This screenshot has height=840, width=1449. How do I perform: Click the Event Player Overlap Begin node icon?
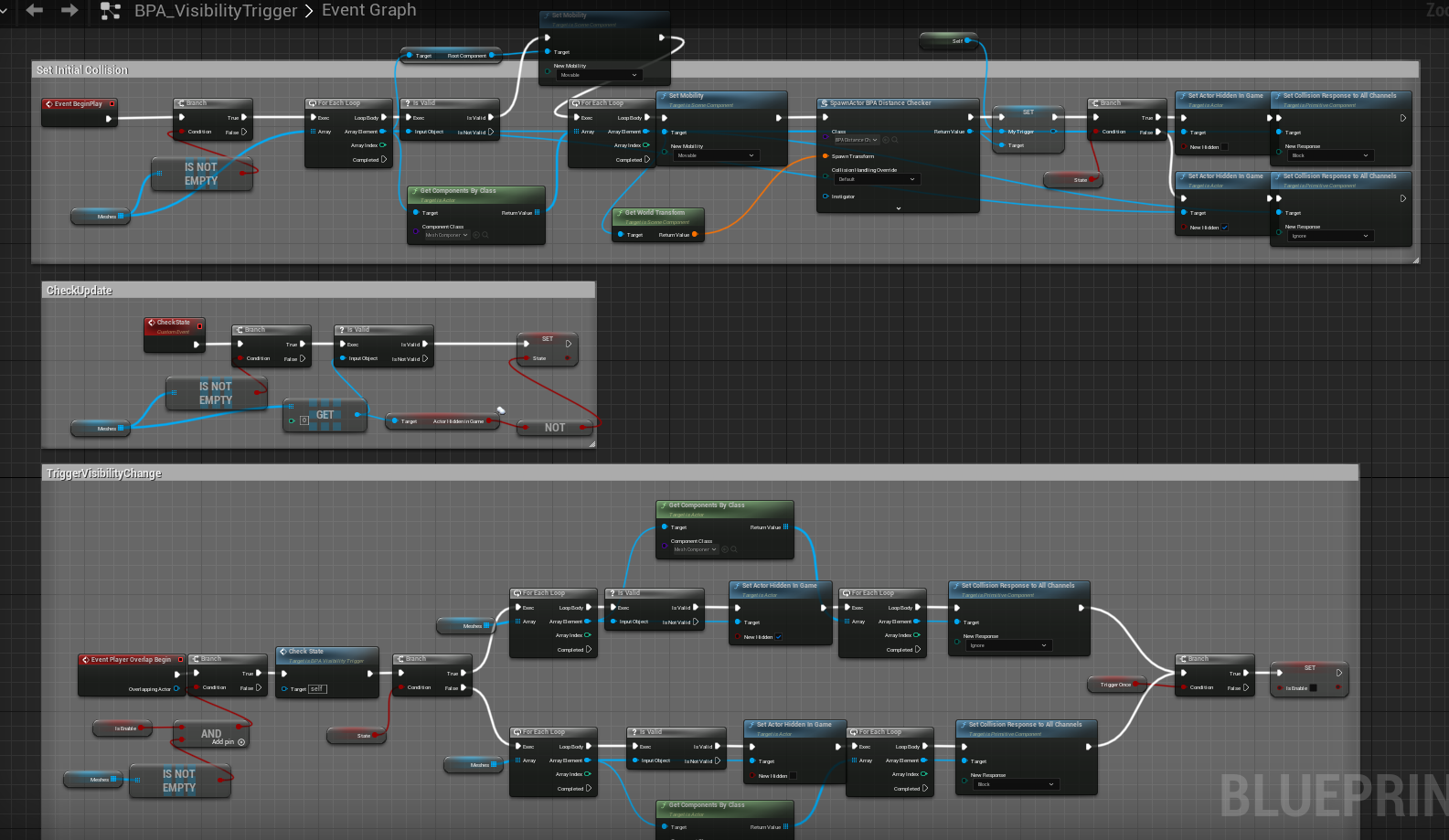pyautogui.click(x=85, y=659)
